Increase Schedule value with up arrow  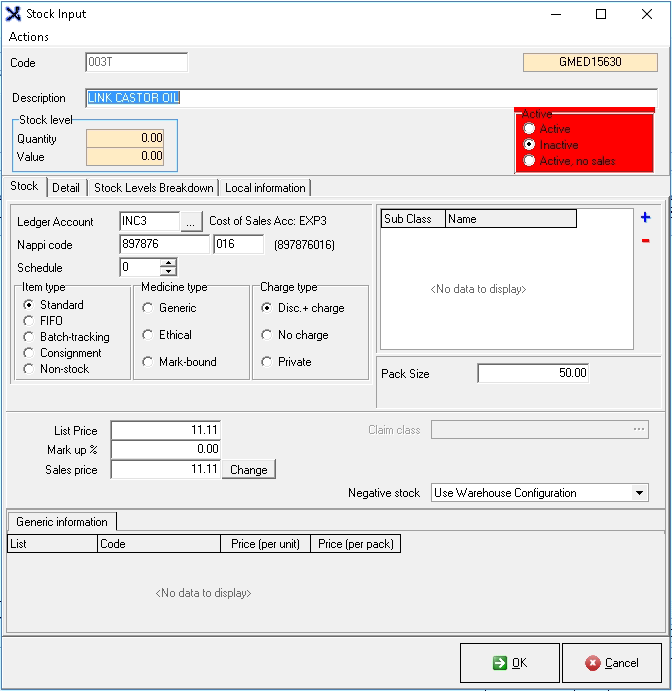coord(168,263)
